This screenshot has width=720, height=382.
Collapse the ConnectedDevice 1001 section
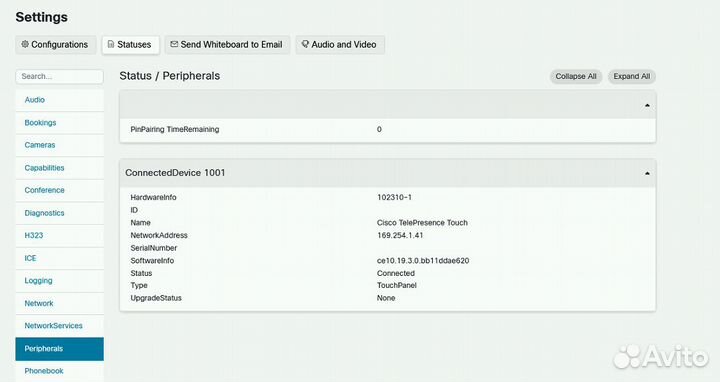click(x=647, y=174)
